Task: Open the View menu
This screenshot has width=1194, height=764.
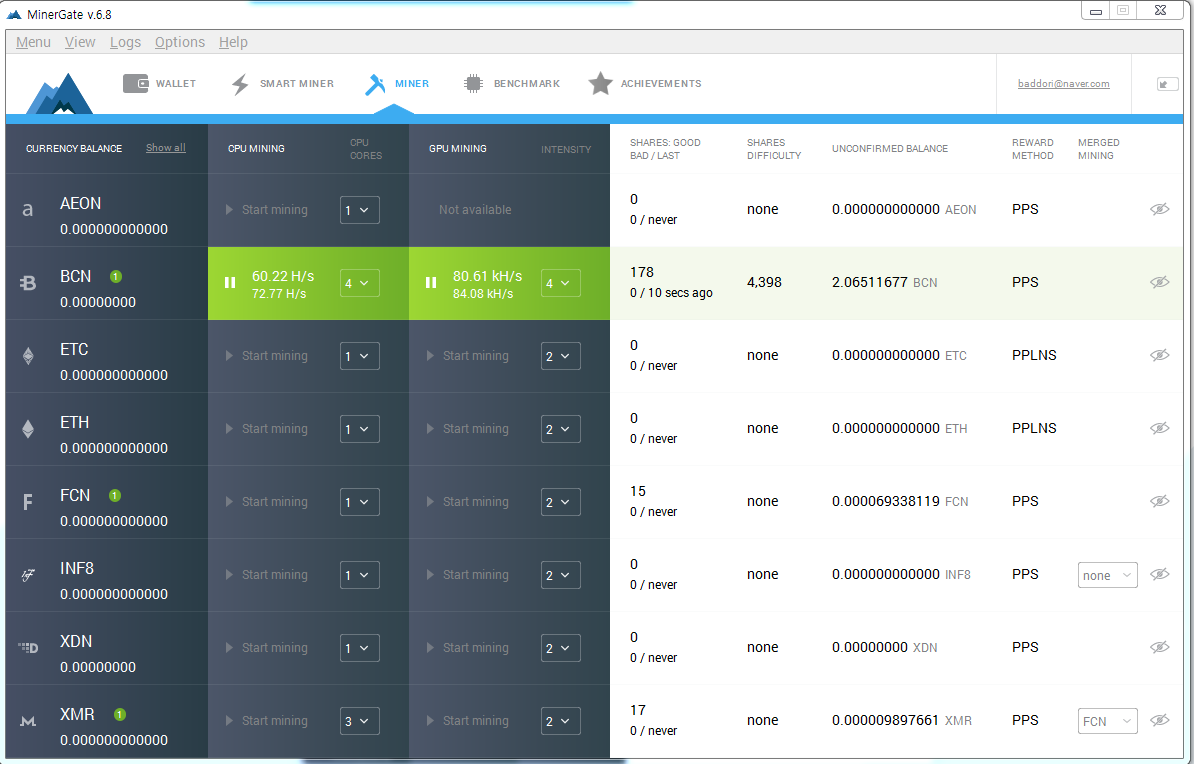Action: (80, 42)
